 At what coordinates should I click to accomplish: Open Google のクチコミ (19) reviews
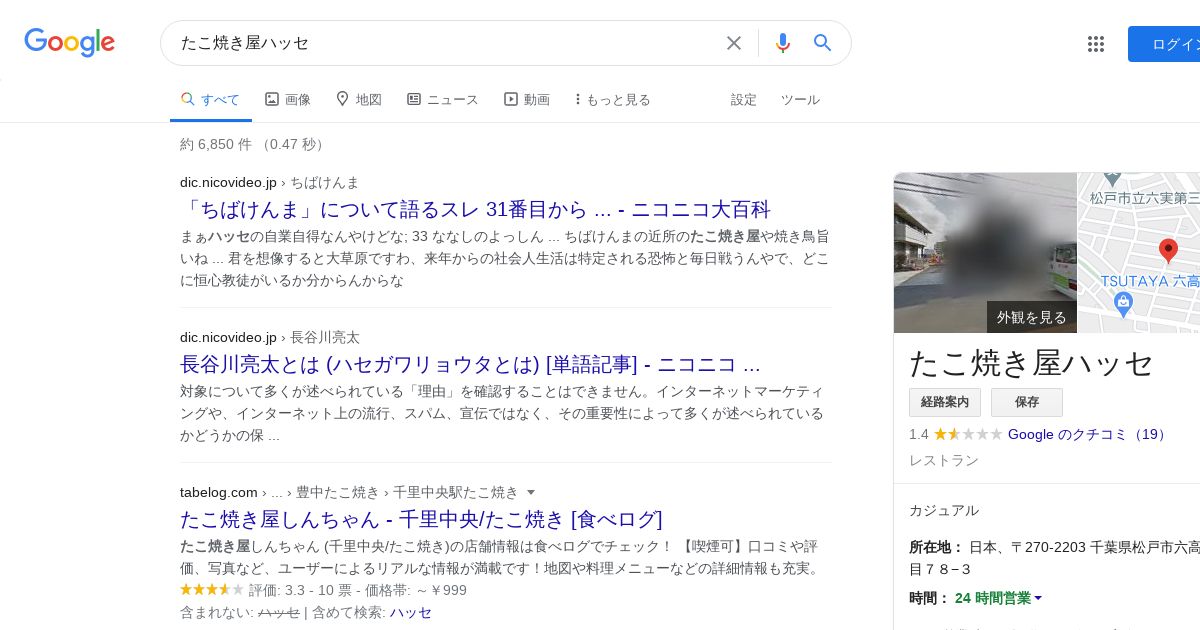tap(1088, 434)
